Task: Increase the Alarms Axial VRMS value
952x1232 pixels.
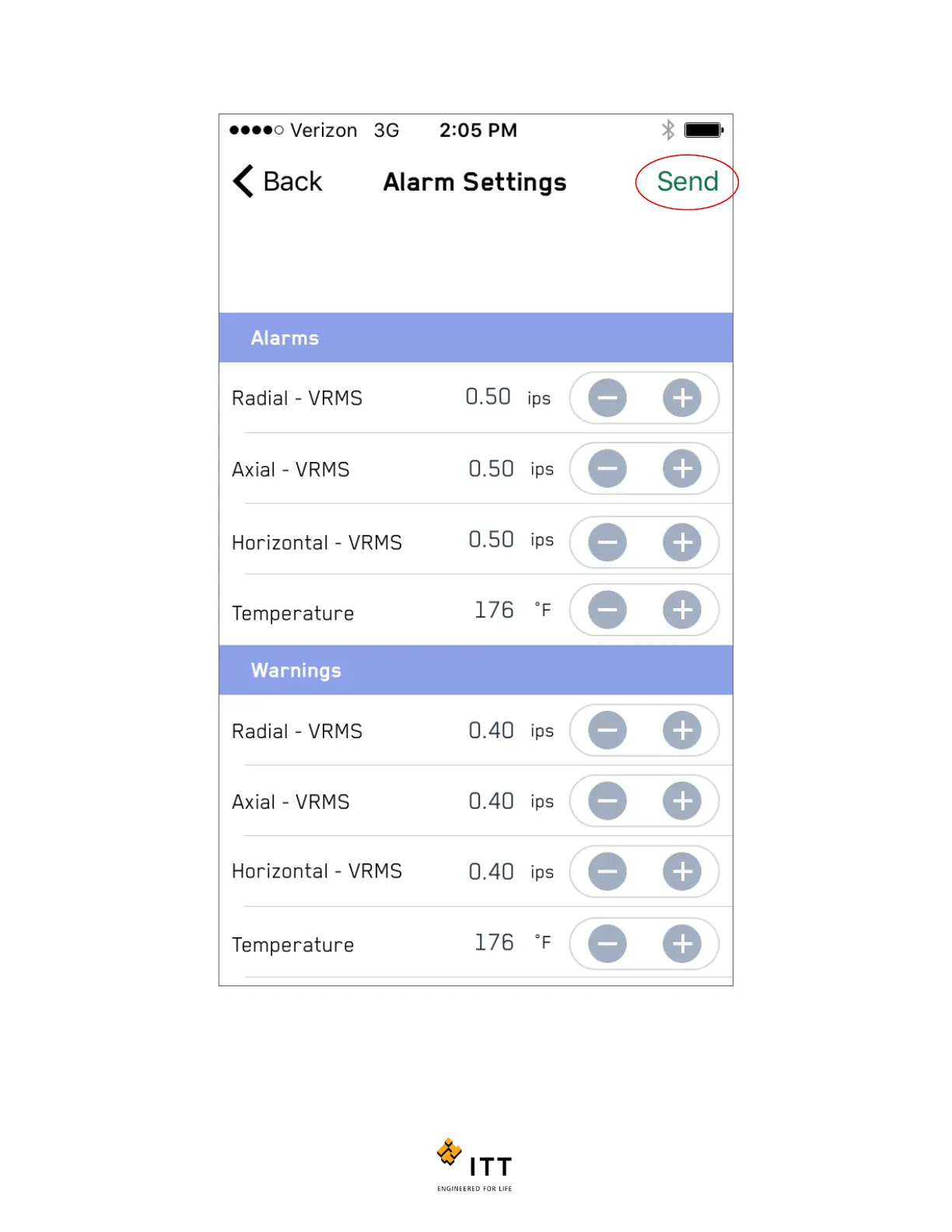Action: [x=682, y=469]
